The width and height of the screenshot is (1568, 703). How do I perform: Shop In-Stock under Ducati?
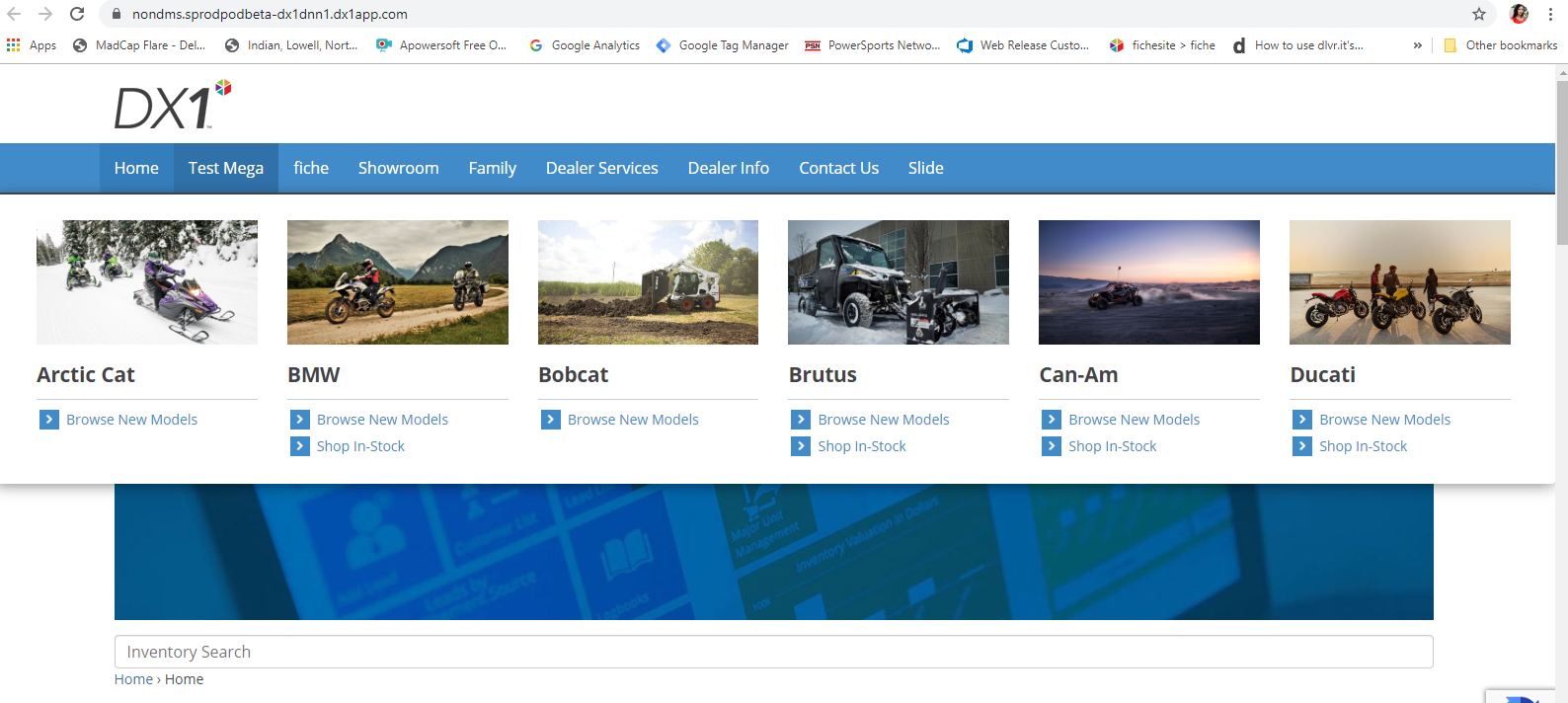tap(1364, 446)
